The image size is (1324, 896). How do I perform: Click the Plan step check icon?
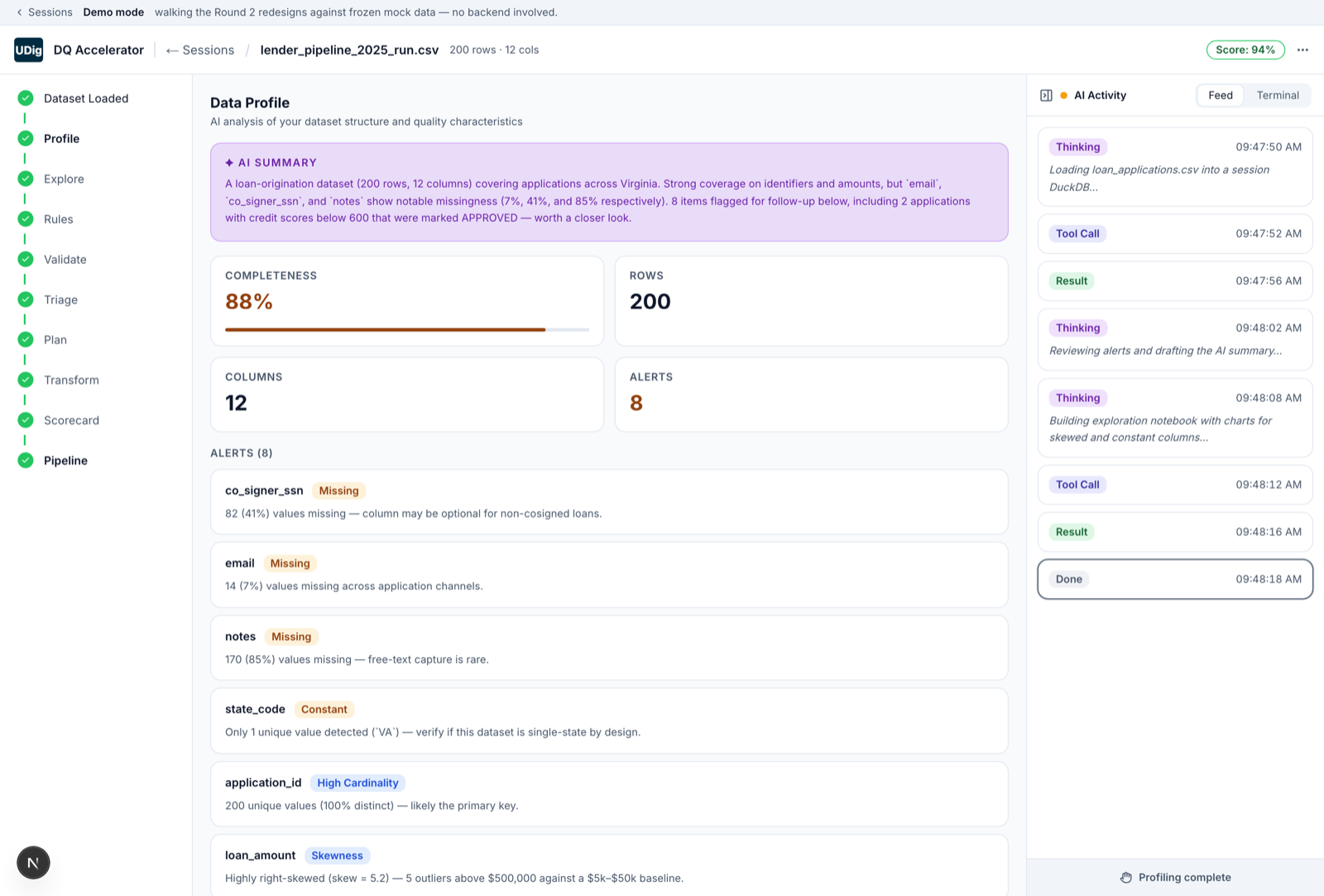click(26, 339)
